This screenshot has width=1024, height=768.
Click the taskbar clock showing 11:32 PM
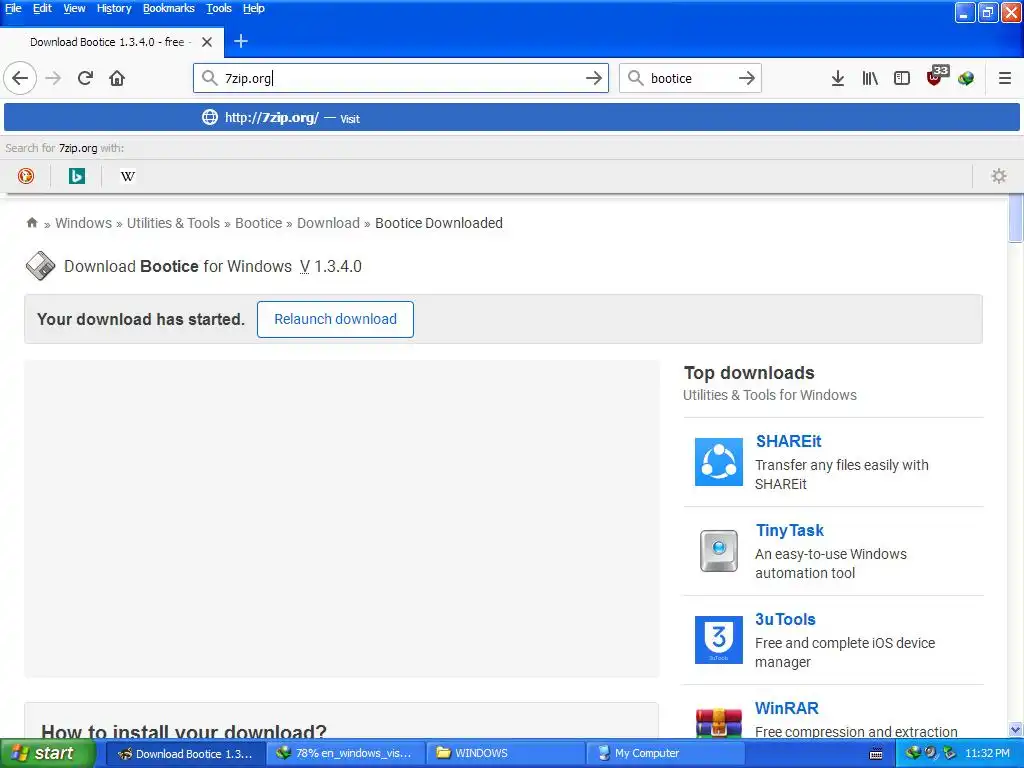(x=987, y=754)
